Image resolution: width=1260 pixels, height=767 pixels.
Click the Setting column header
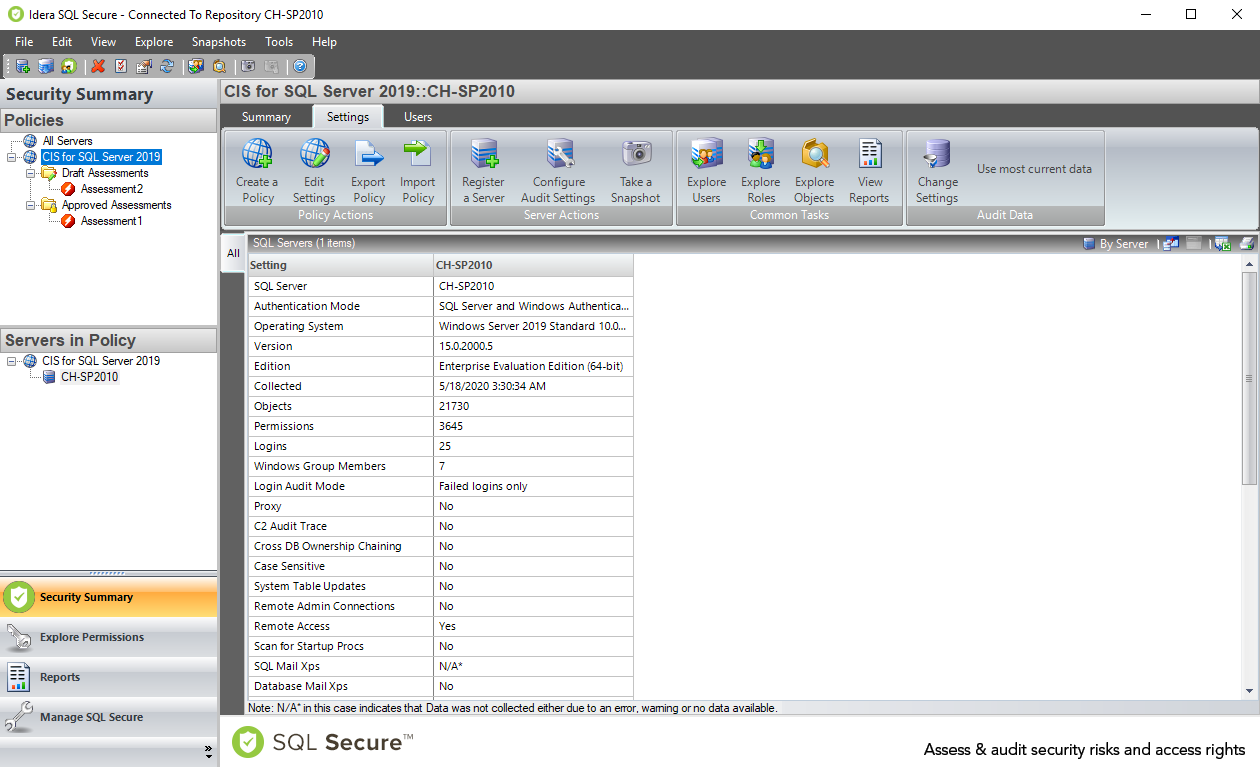click(340, 265)
